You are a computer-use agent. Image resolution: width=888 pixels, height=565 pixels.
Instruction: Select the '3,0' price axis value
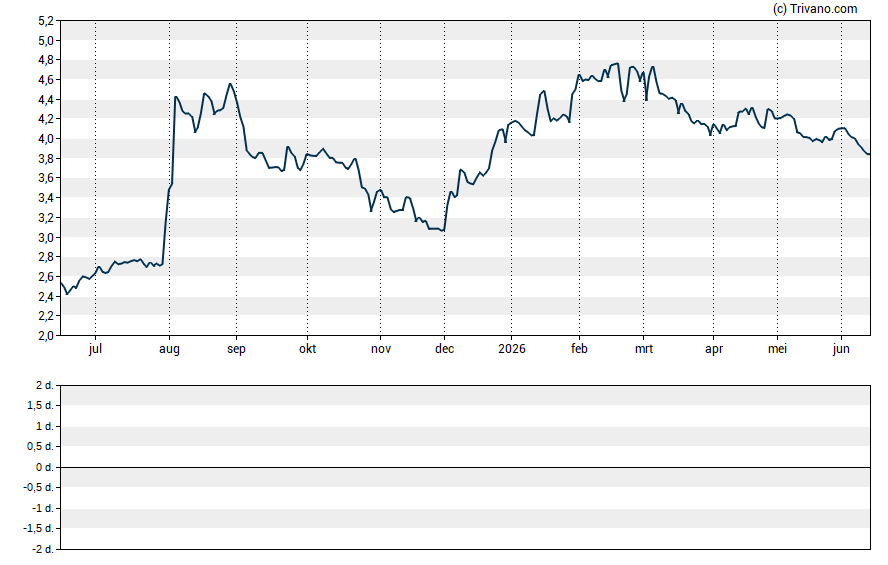pos(46,237)
